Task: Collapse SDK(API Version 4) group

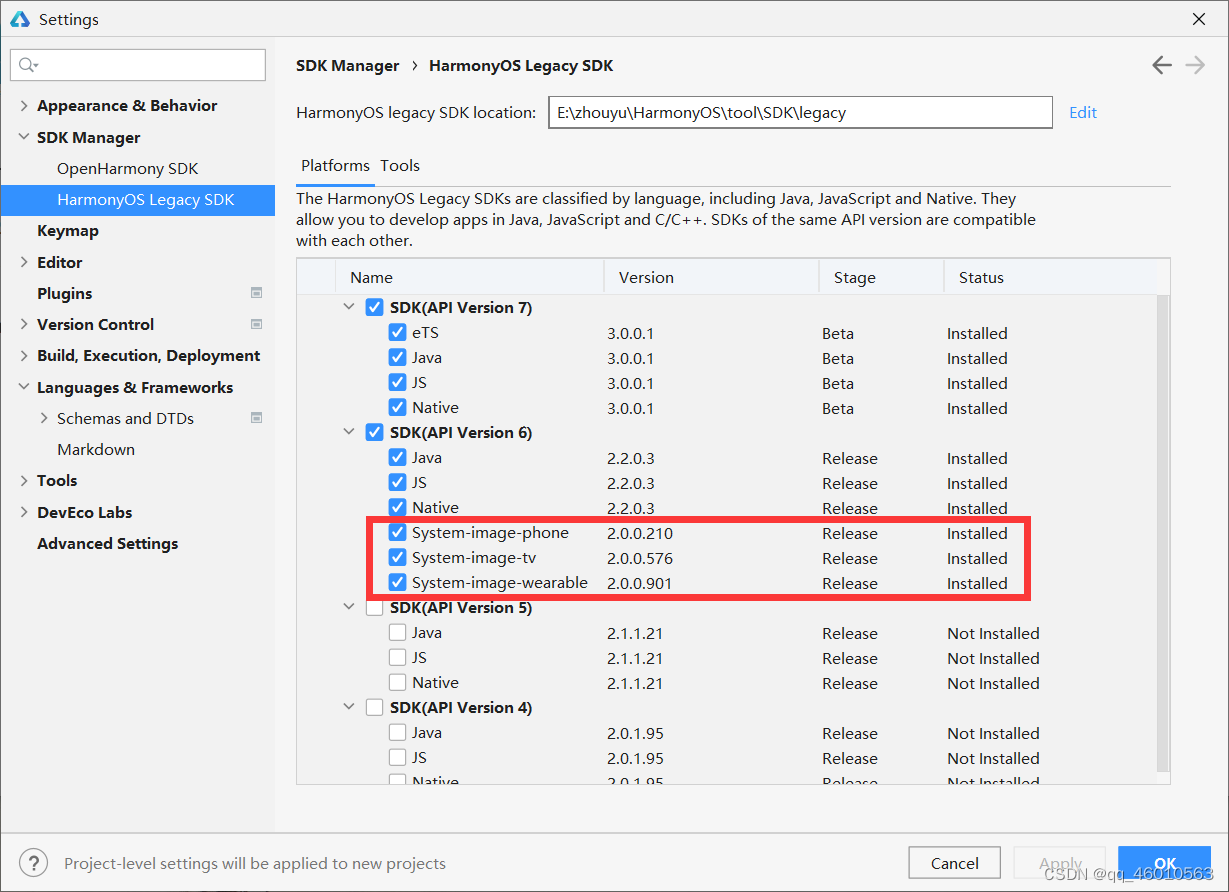Action: click(x=349, y=708)
